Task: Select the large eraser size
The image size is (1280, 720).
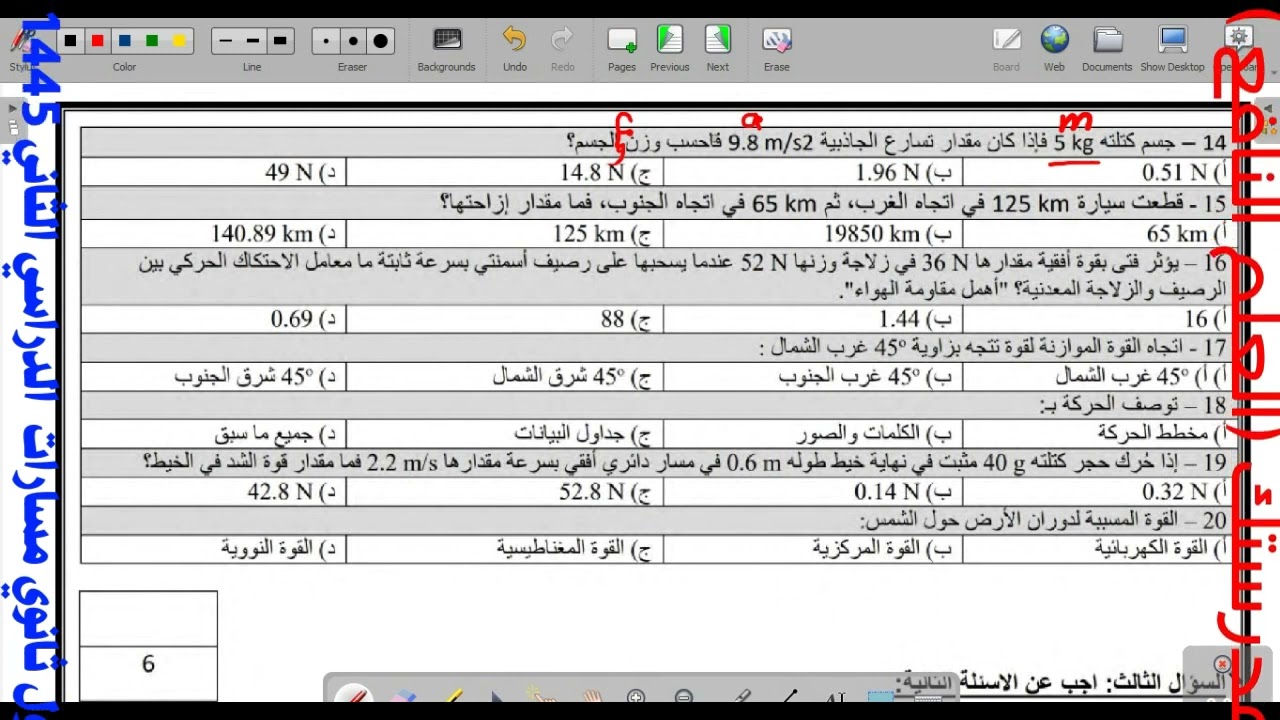Action: tap(381, 41)
